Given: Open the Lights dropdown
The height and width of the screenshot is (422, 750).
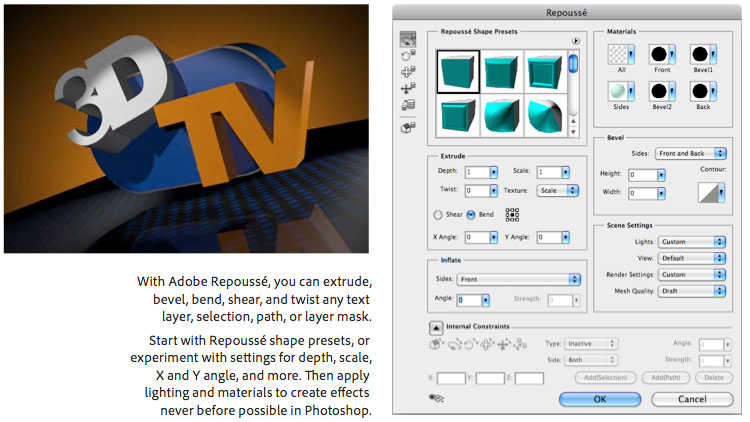Looking at the screenshot, I should (x=692, y=242).
